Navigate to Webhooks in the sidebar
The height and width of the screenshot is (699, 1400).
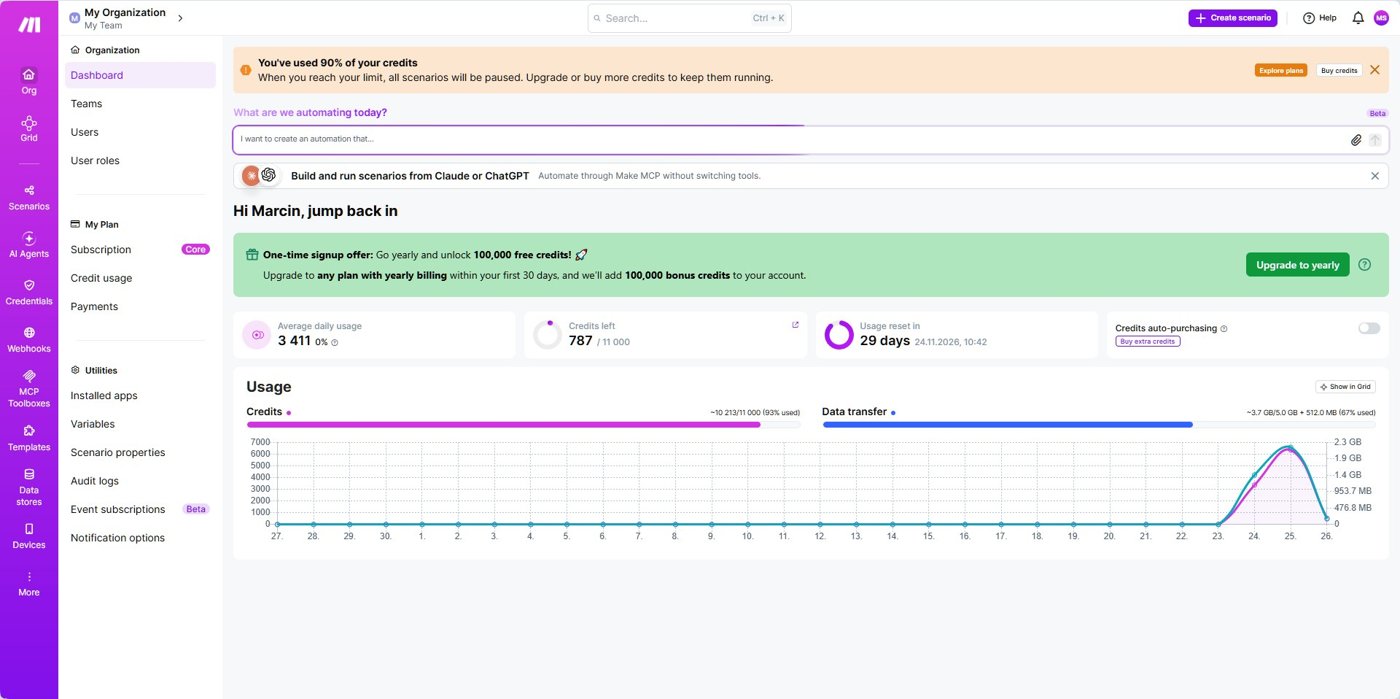[x=29, y=340]
